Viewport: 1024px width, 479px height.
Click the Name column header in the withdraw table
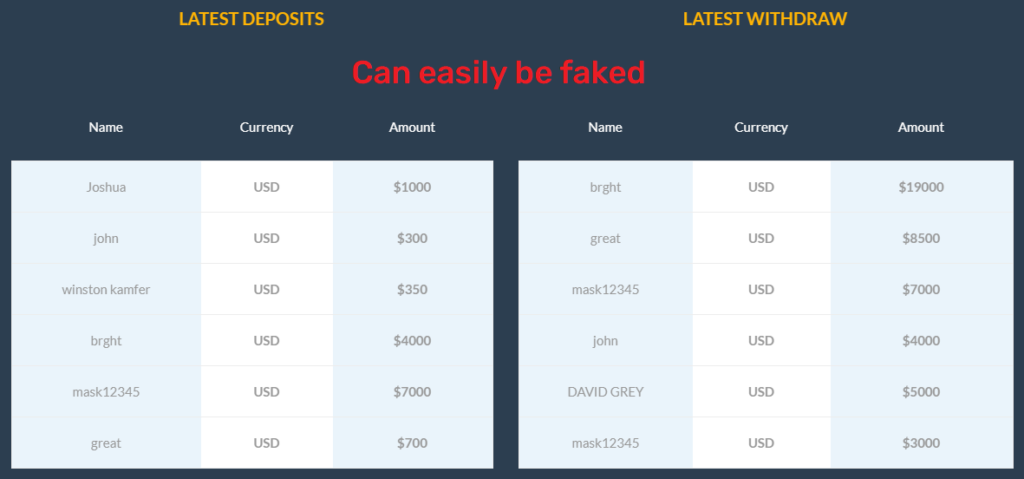(605, 127)
